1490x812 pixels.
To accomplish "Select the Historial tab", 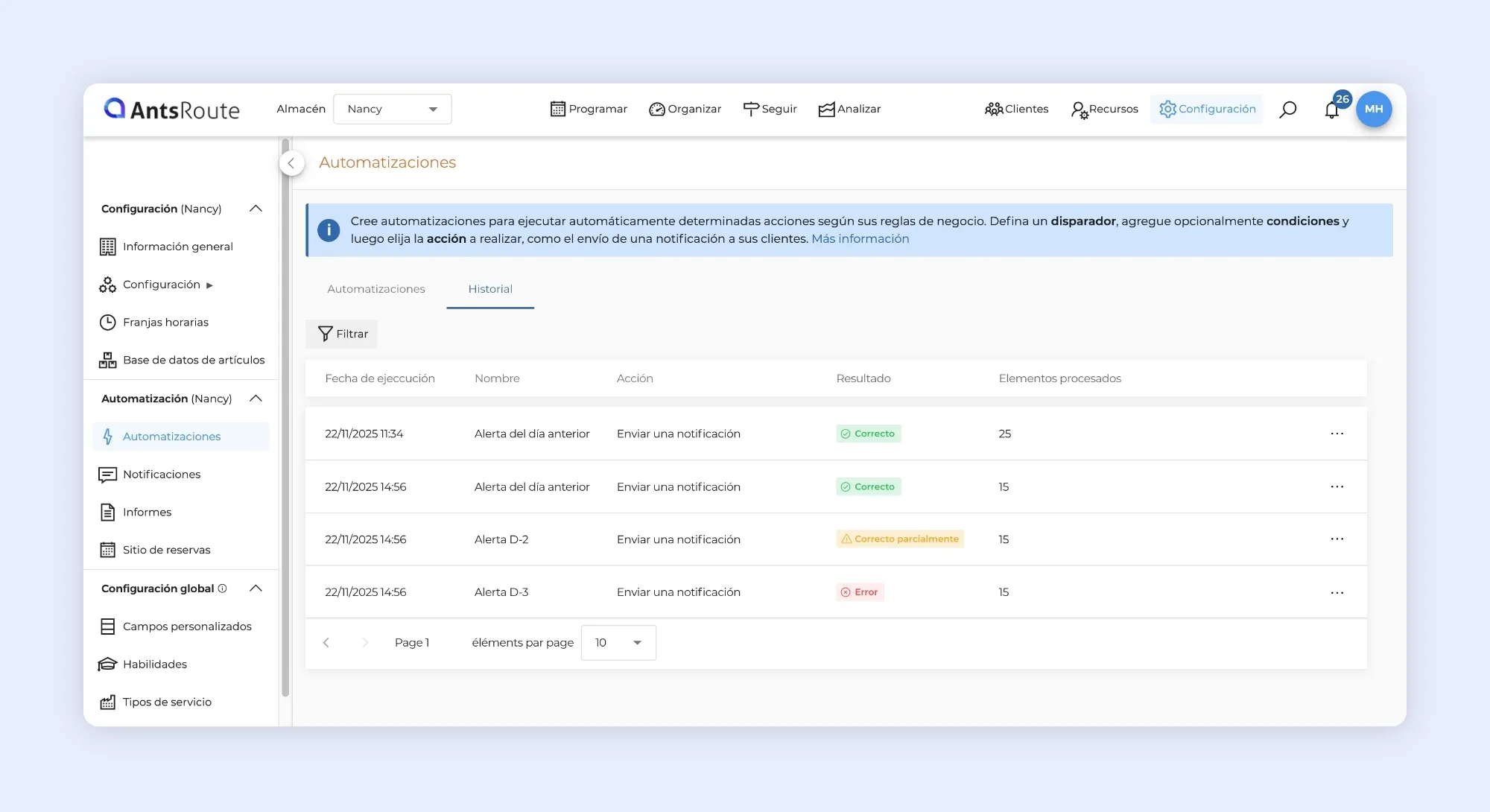I will (490, 289).
